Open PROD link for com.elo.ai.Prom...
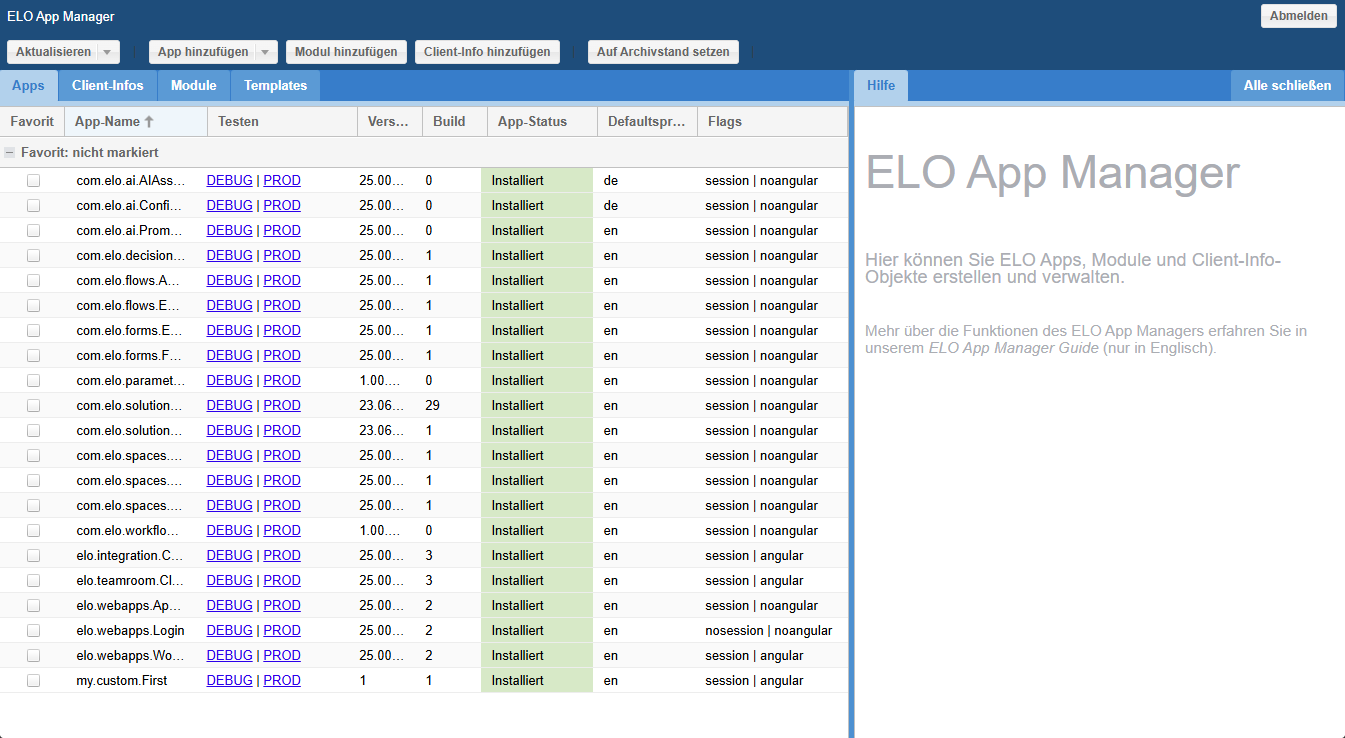 point(282,231)
